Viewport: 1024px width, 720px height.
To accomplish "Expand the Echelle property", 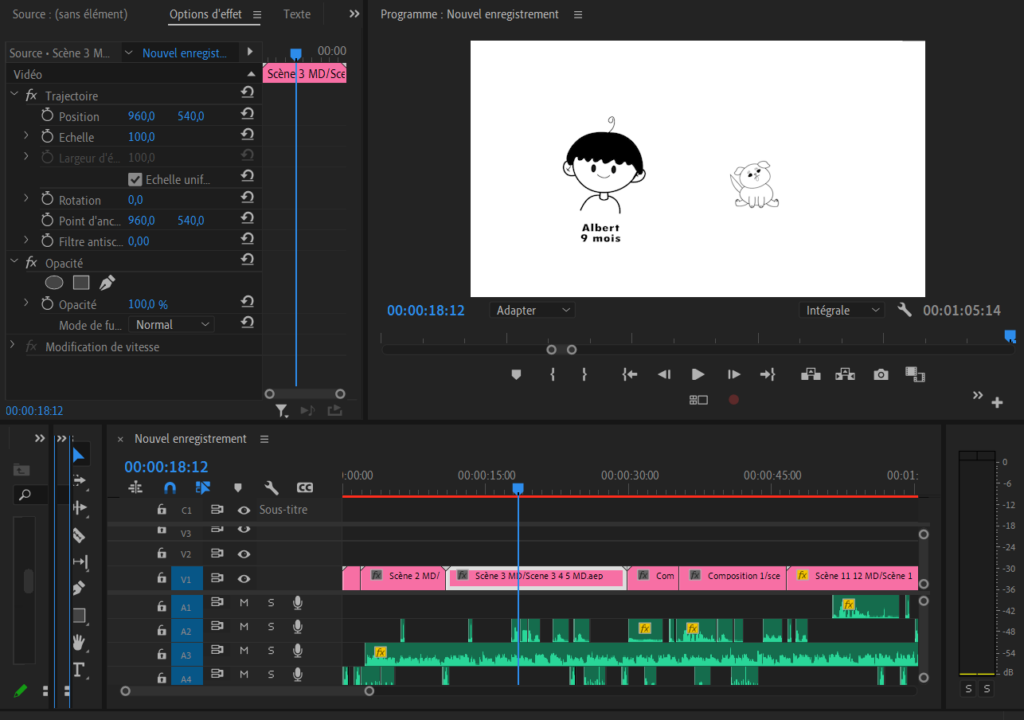I will tap(26, 137).
